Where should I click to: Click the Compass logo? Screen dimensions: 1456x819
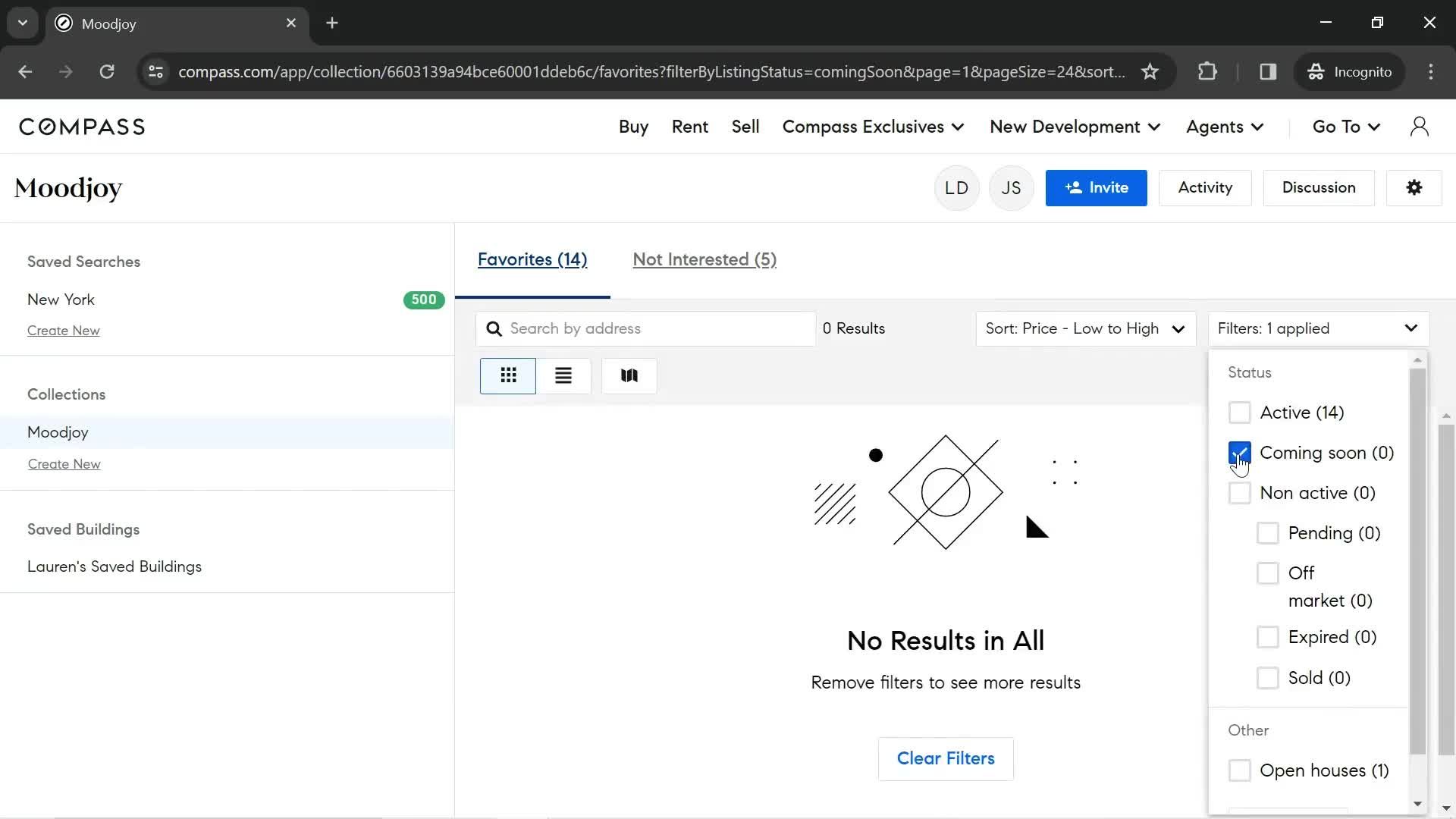(x=82, y=127)
